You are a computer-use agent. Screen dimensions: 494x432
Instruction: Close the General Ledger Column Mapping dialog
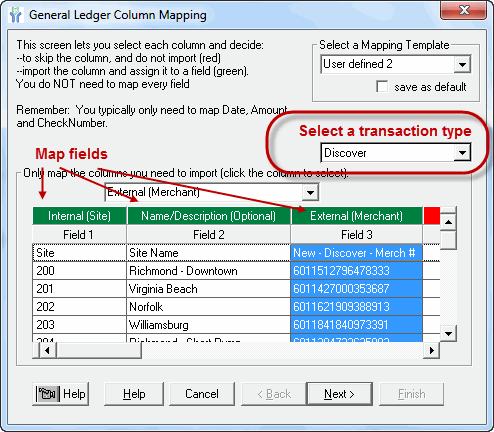[464, 10]
